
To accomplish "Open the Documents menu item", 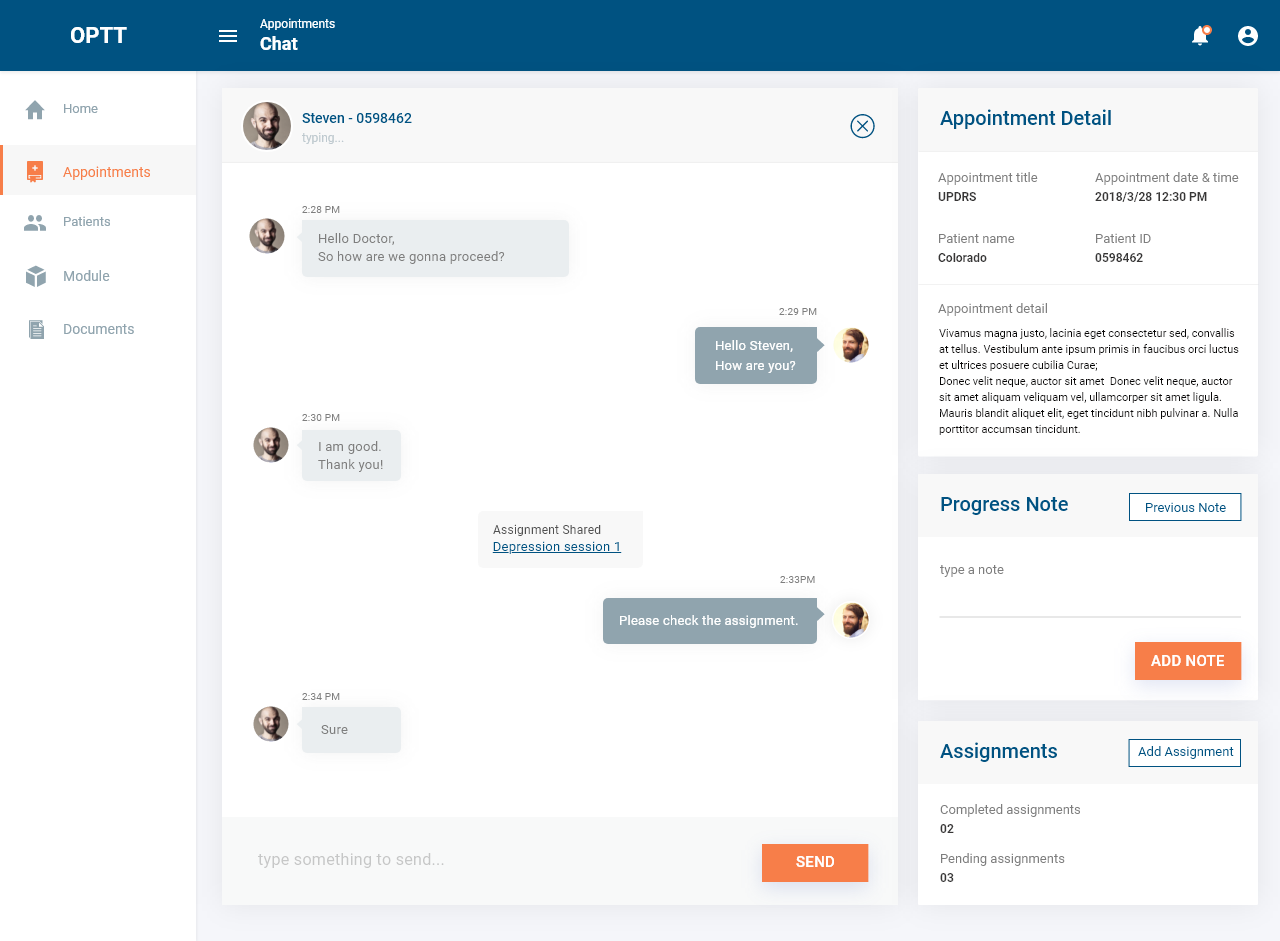I will point(98,329).
